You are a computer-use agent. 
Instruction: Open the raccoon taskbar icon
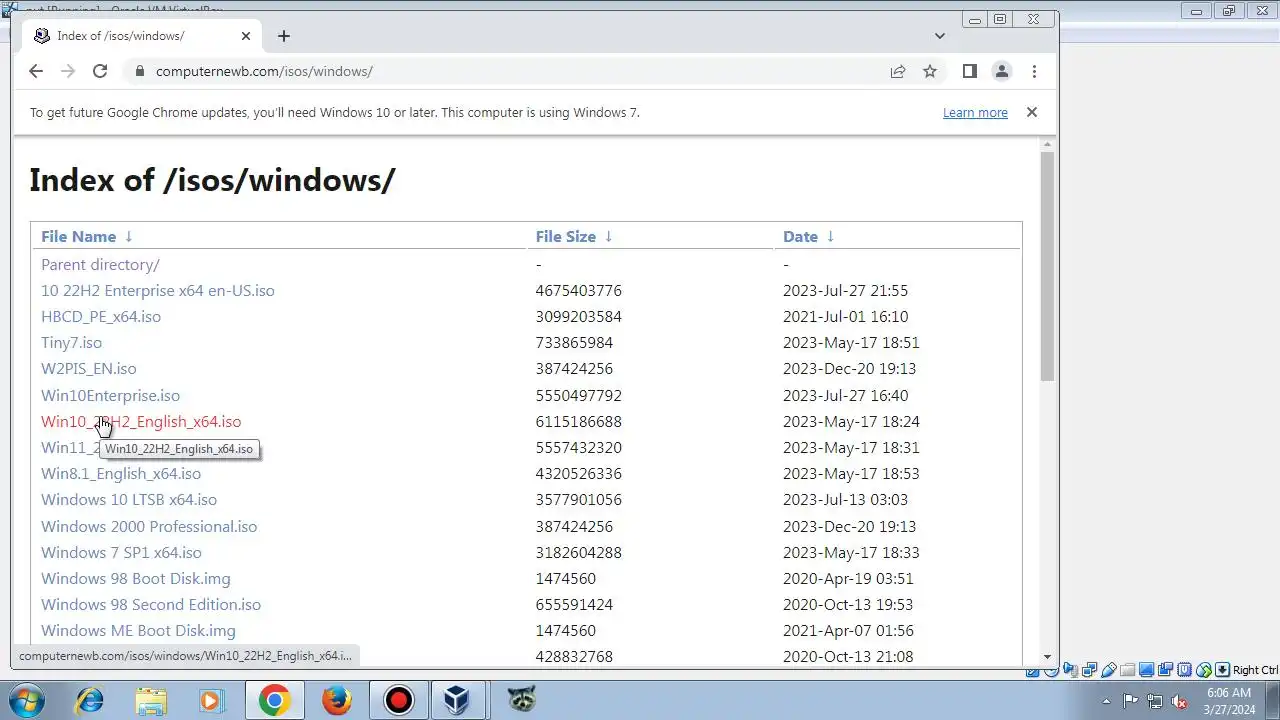click(x=520, y=700)
